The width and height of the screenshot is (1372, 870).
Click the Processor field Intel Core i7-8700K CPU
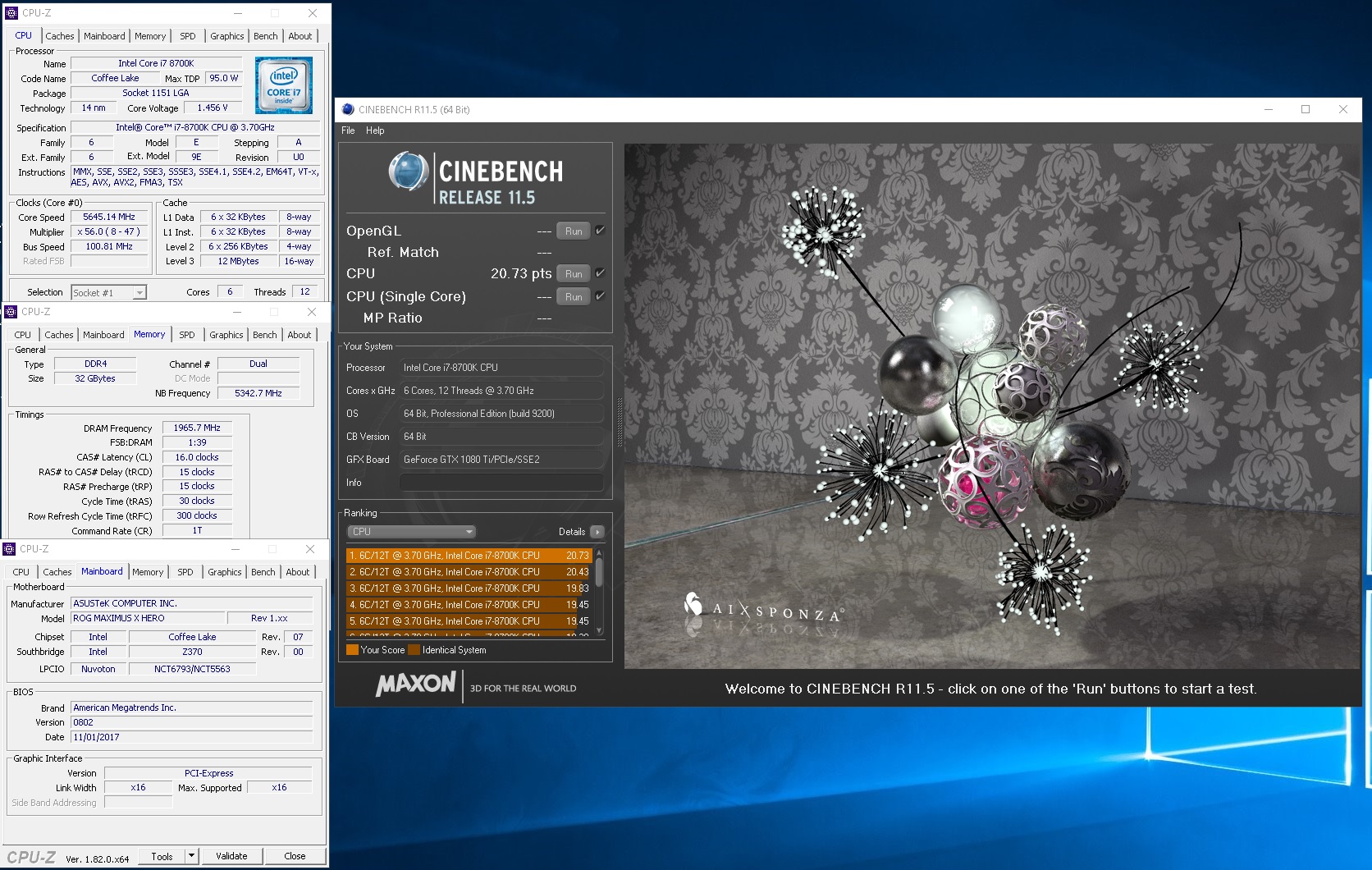coord(501,368)
